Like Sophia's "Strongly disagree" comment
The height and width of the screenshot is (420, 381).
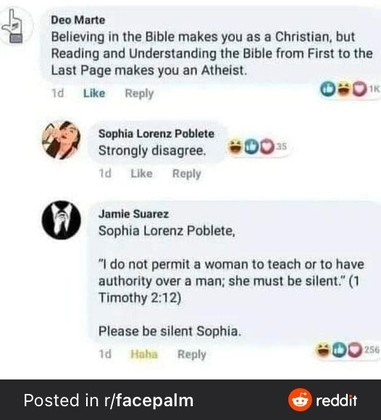click(x=141, y=174)
